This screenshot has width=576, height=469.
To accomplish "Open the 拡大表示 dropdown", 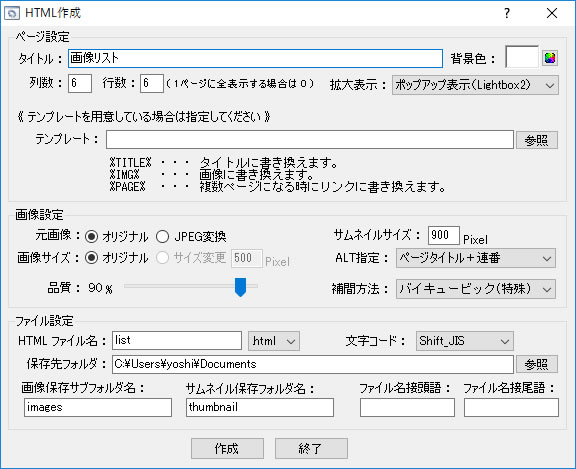I will coord(475,85).
